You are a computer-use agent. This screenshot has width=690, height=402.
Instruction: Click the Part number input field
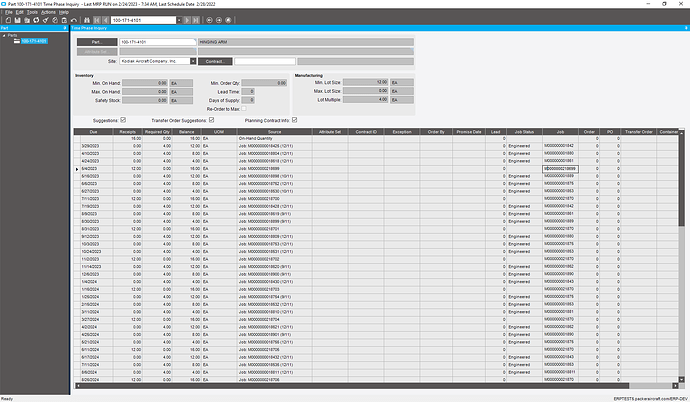point(158,42)
